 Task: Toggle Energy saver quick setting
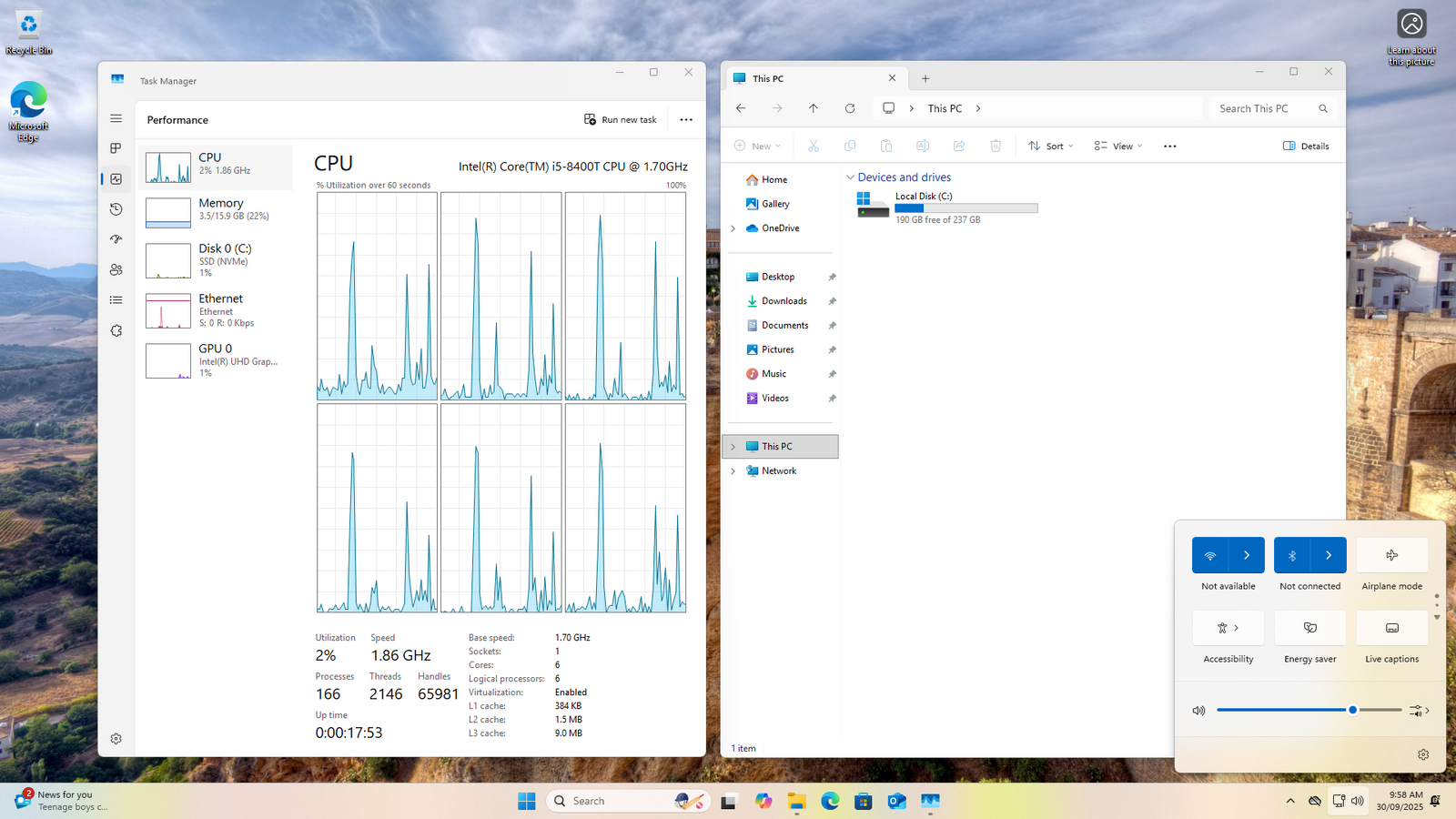1309,628
